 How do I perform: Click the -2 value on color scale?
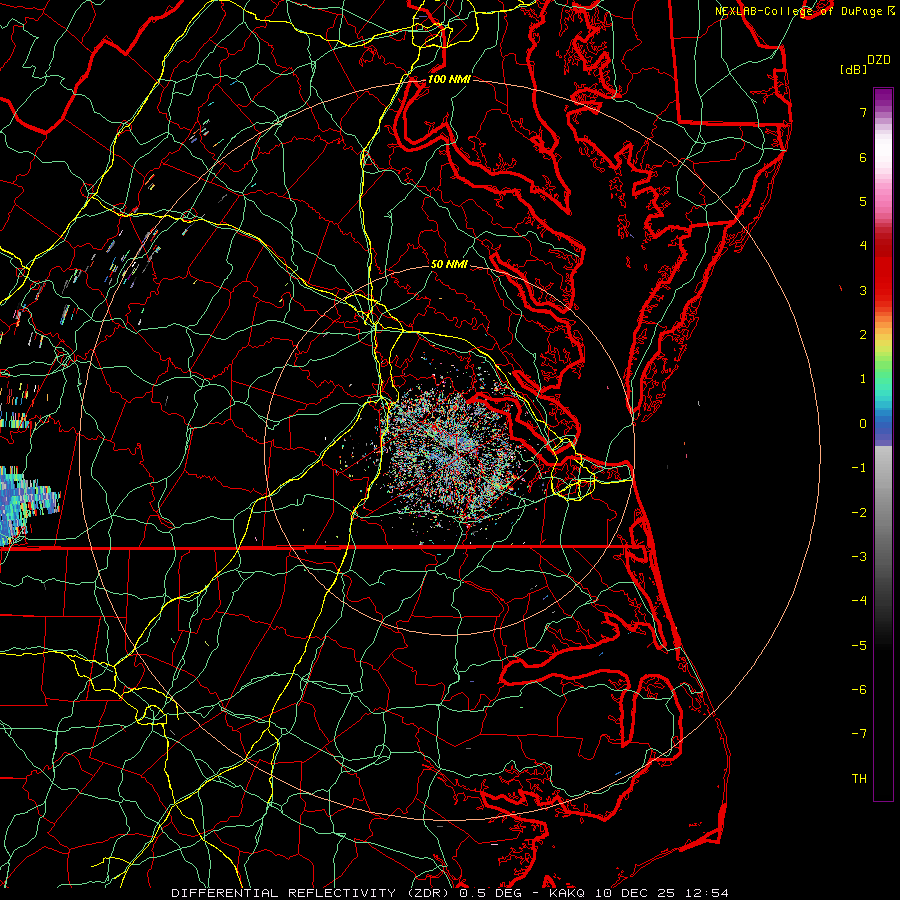coord(859,513)
